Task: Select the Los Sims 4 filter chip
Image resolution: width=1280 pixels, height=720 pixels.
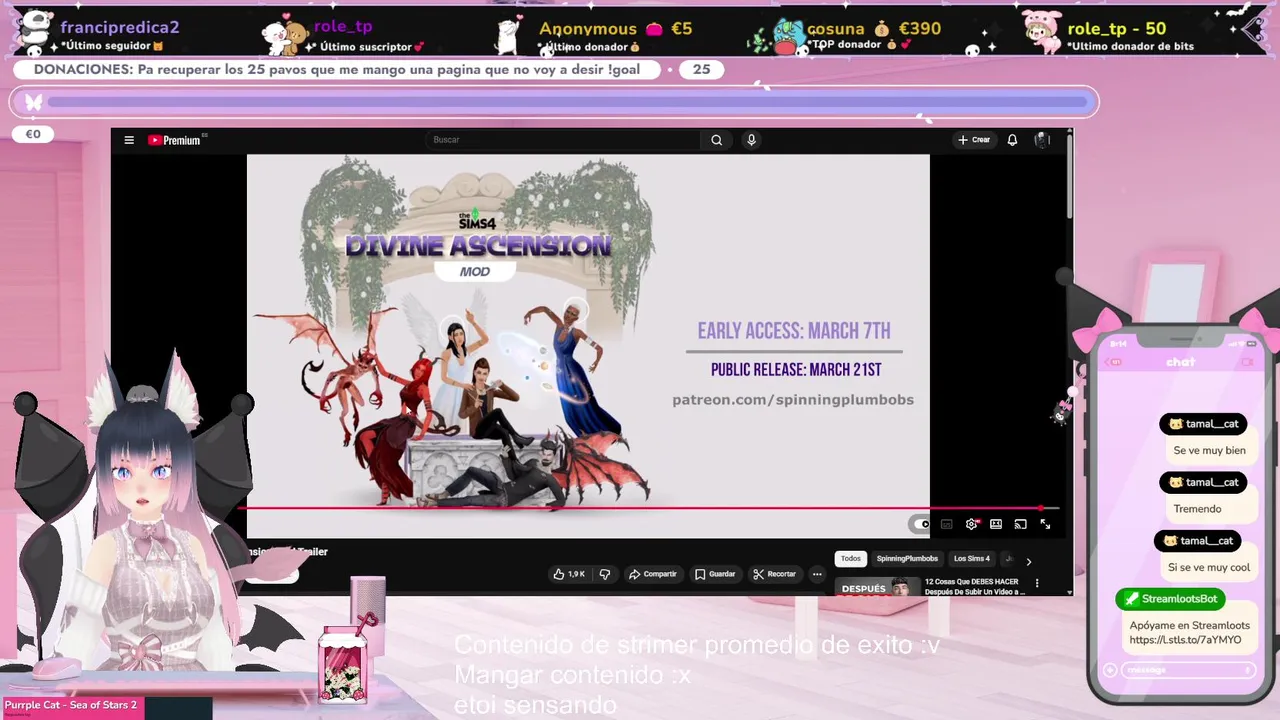Action: tap(971, 559)
